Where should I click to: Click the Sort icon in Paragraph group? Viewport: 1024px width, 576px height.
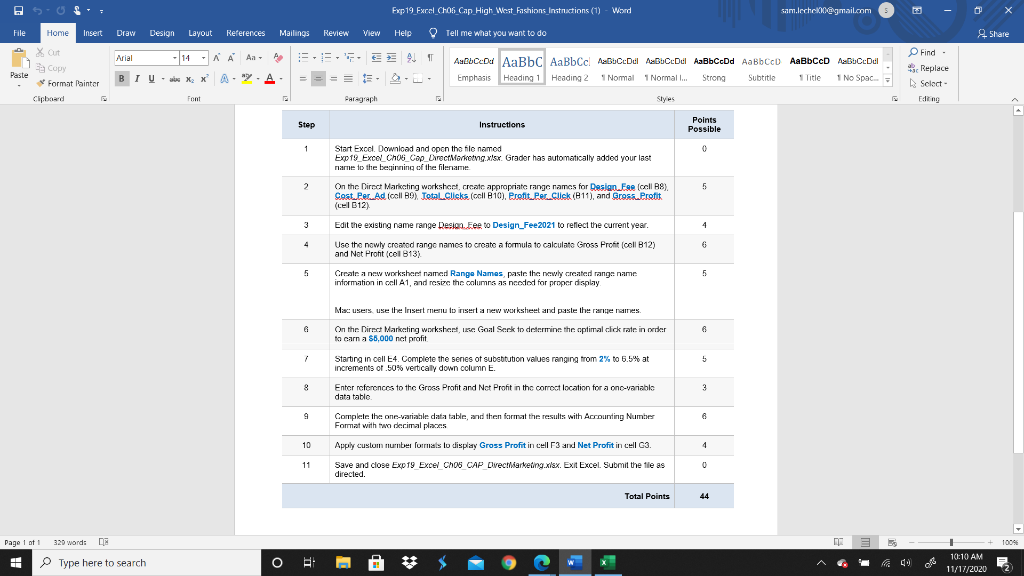point(410,58)
